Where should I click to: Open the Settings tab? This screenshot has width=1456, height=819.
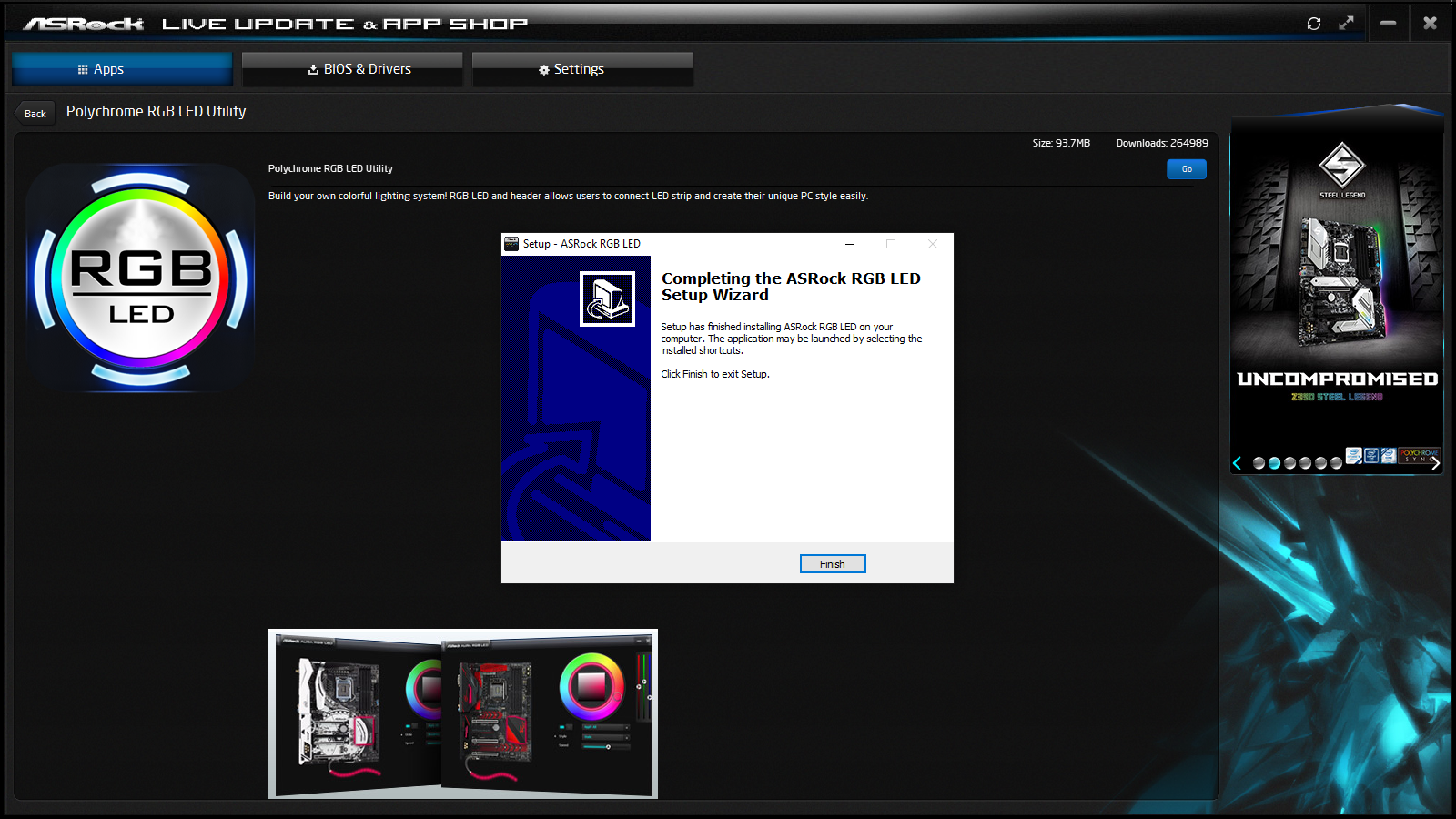(582, 69)
